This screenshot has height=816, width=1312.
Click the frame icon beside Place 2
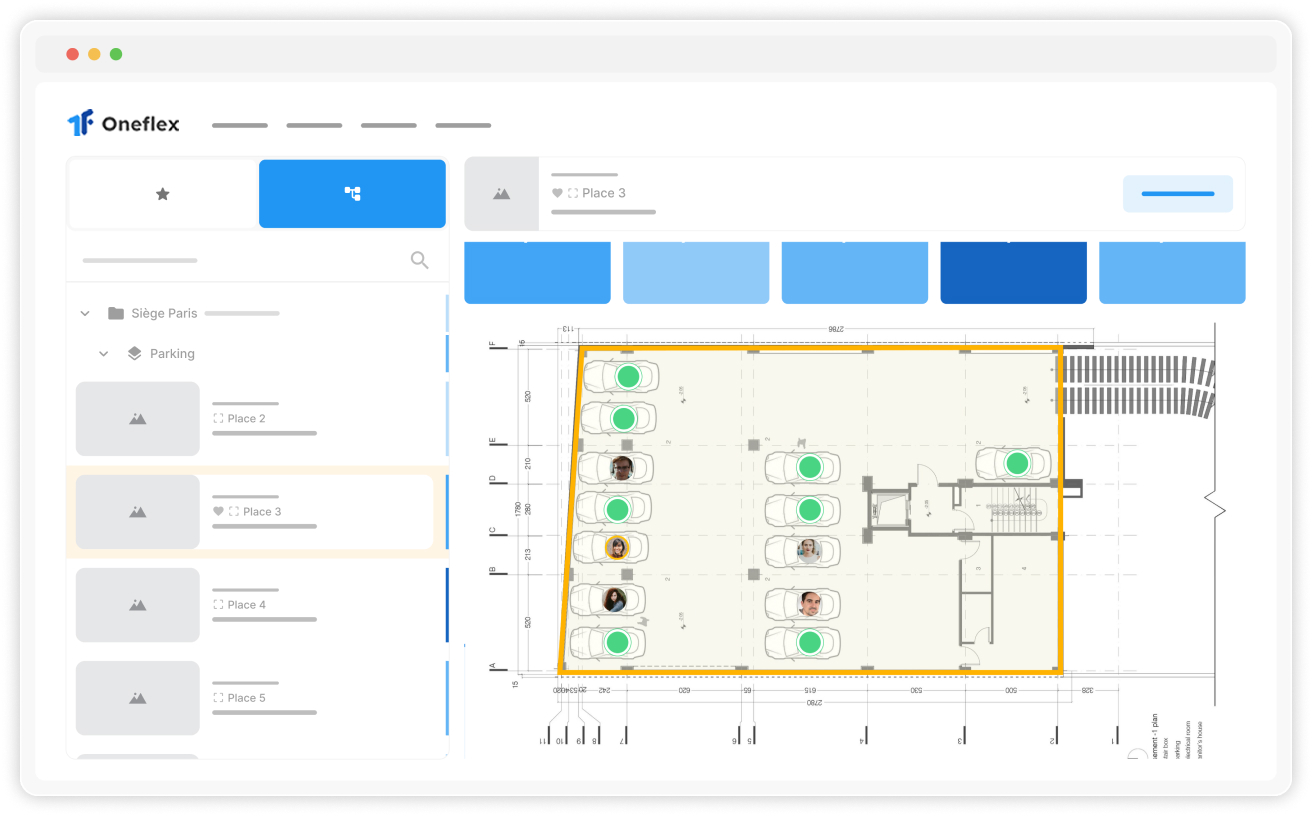[x=218, y=419]
